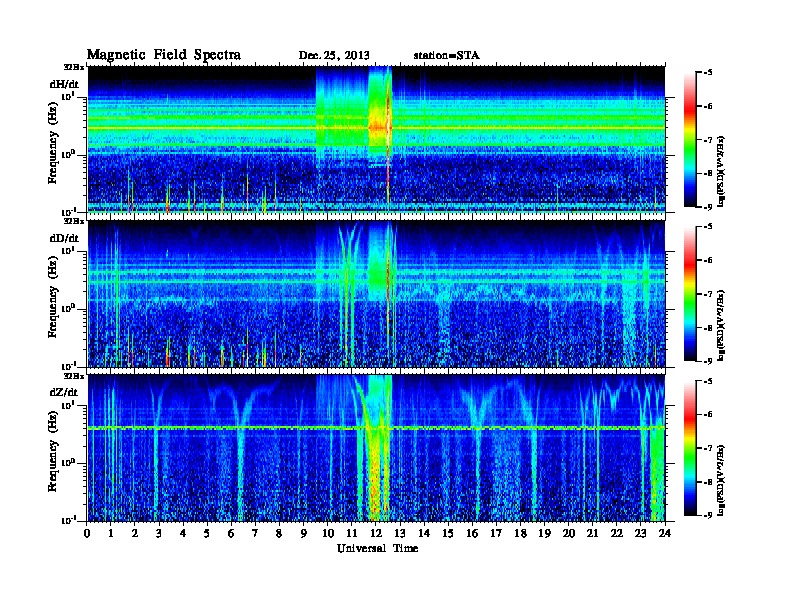Click hour 2 on the Universal Time axis

[135, 533]
